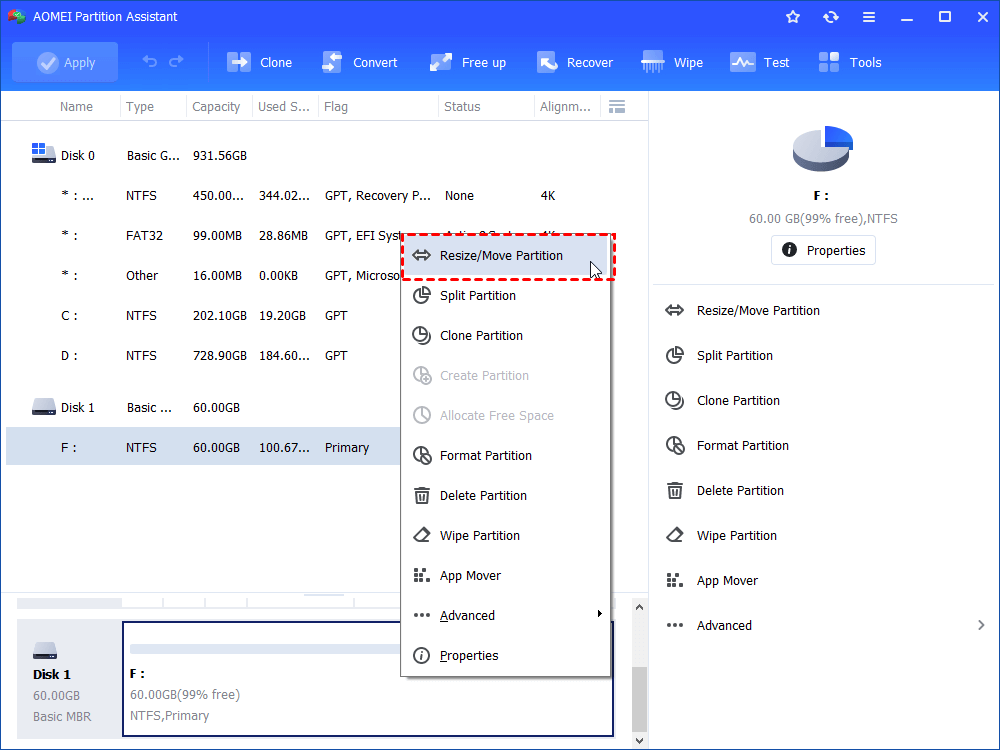Choose Resize/Move Partition in context menu
The width and height of the screenshot is (1000, 750).
(x=502, y=256)
